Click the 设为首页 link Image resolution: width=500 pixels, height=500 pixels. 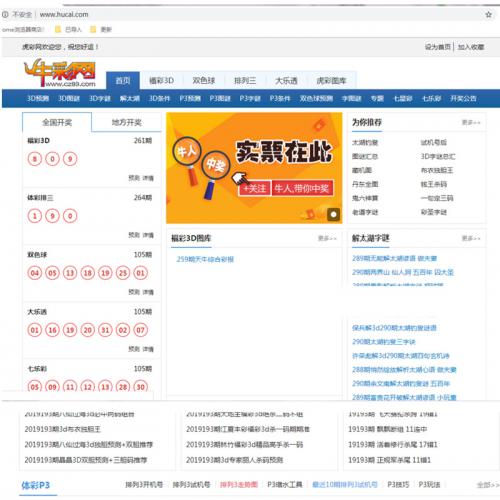pyautogui.click(x=437, y=47)
